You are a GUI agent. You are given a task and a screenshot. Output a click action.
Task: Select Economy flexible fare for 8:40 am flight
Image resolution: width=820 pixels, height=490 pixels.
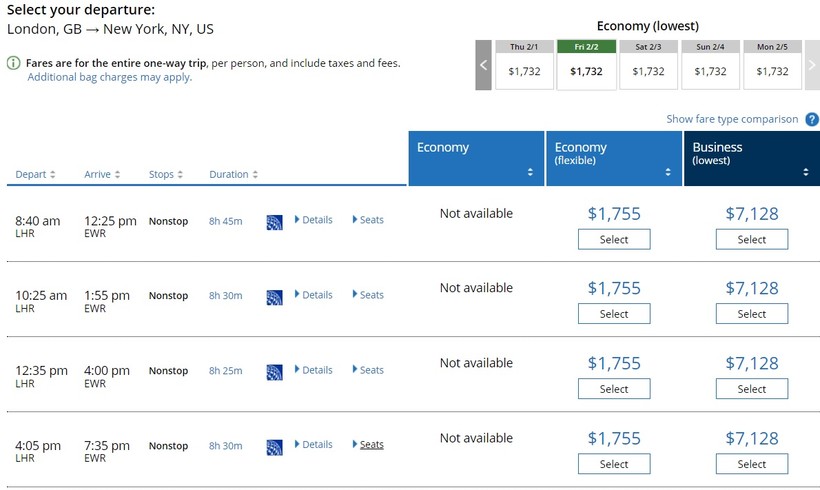click(614, 240)
